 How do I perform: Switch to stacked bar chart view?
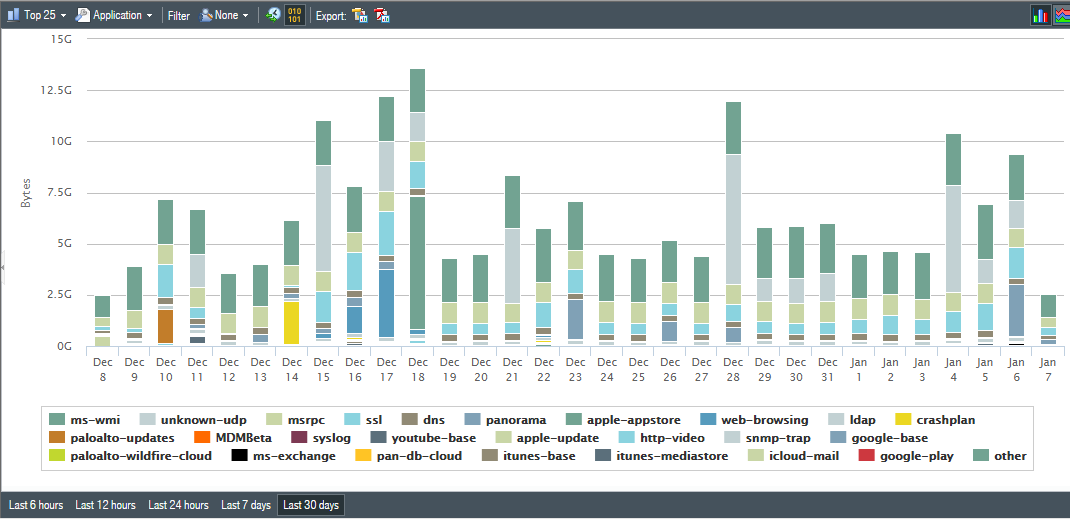[x=1040, y=15]
